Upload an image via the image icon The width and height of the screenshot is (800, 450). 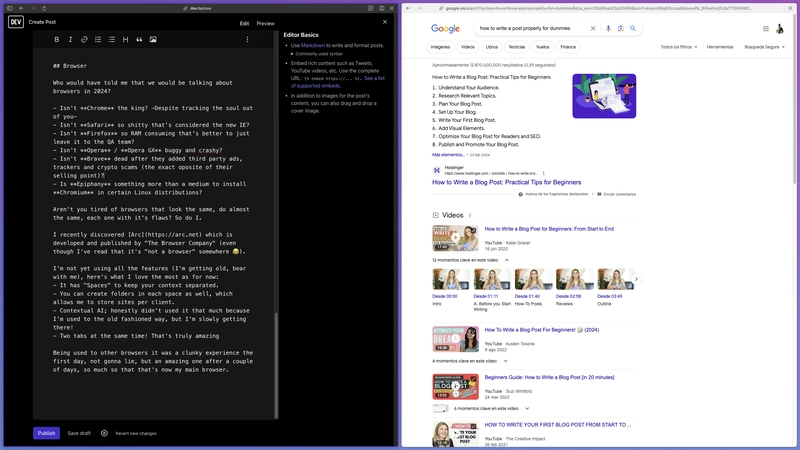(x=153, y=40)
